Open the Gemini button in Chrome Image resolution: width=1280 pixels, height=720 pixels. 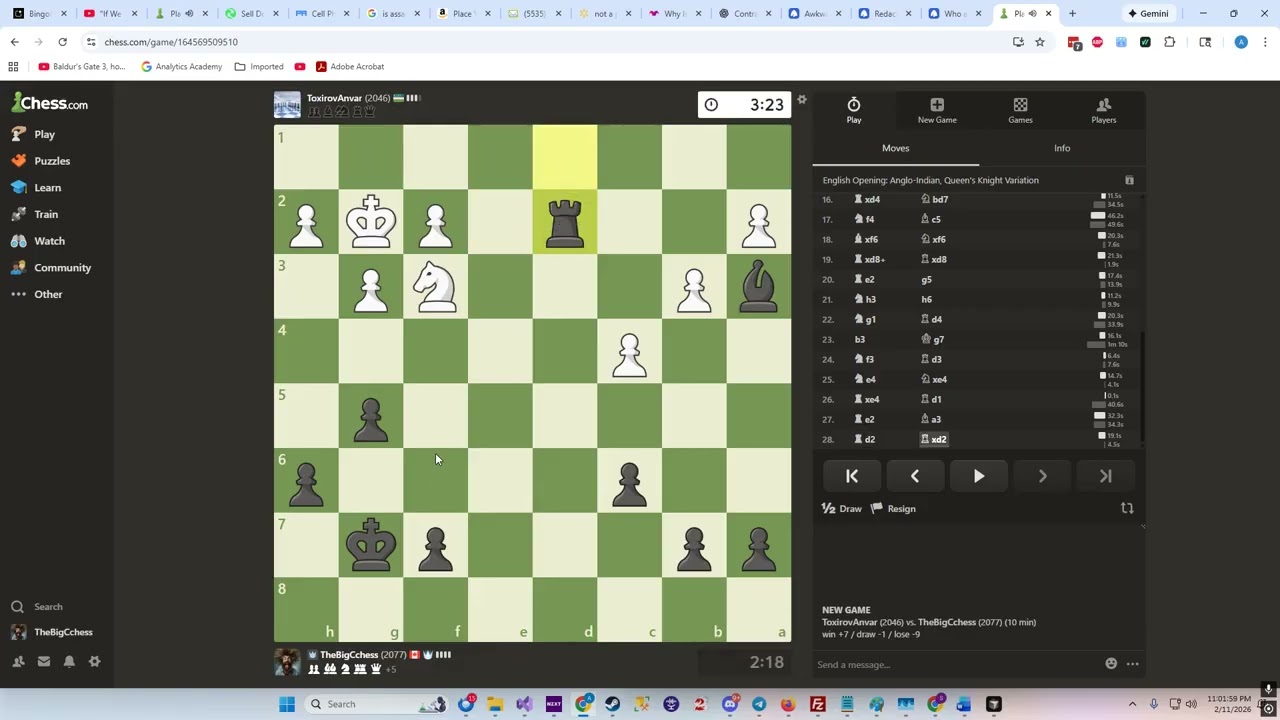(x=1147, y=14)
